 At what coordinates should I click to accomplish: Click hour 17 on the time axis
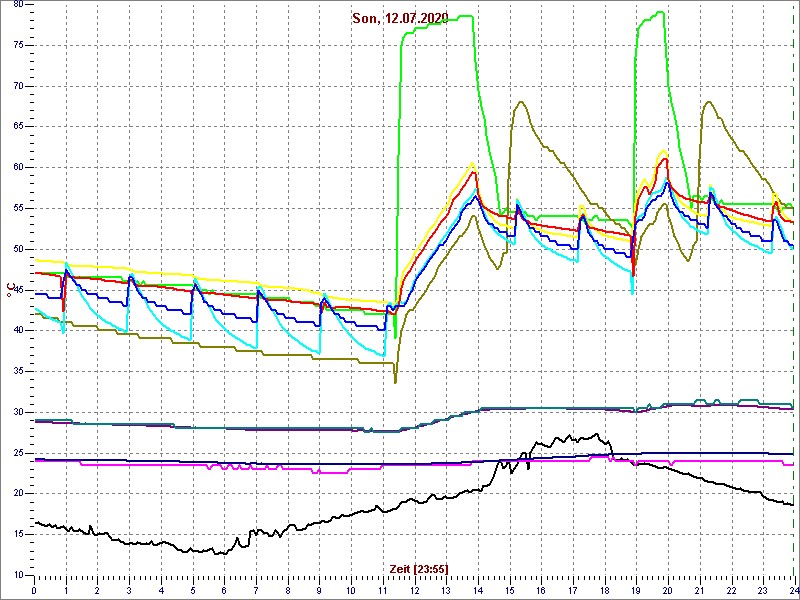[x=572, y=590]
